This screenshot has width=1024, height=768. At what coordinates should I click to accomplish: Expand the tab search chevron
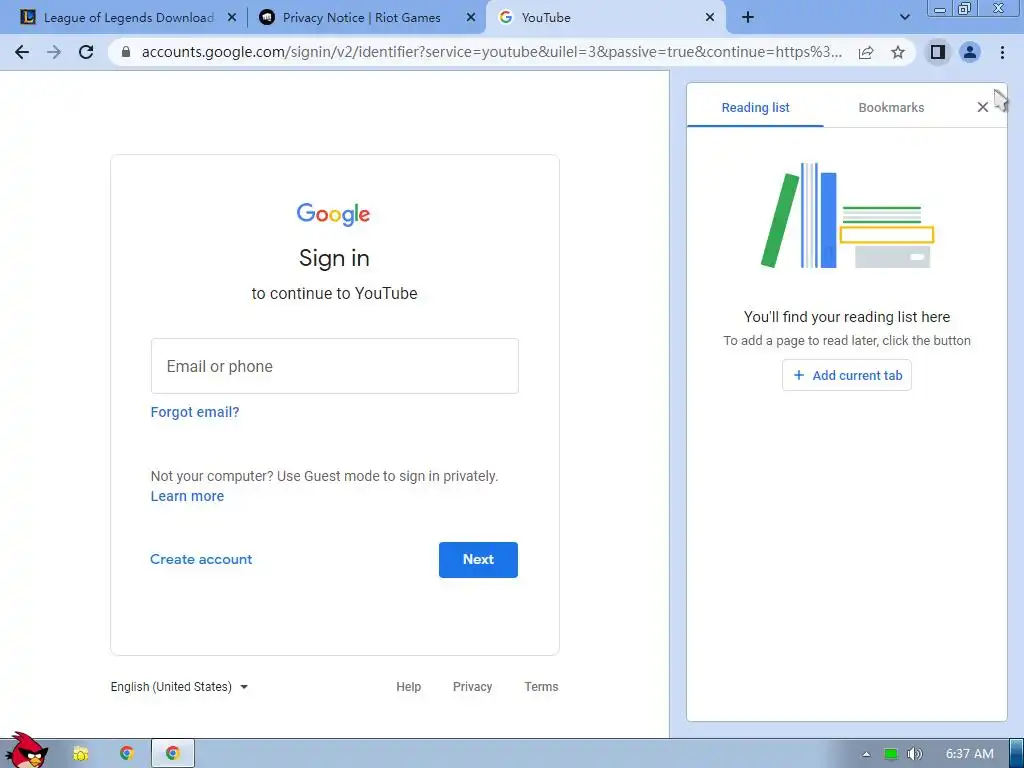click(904, 18)
